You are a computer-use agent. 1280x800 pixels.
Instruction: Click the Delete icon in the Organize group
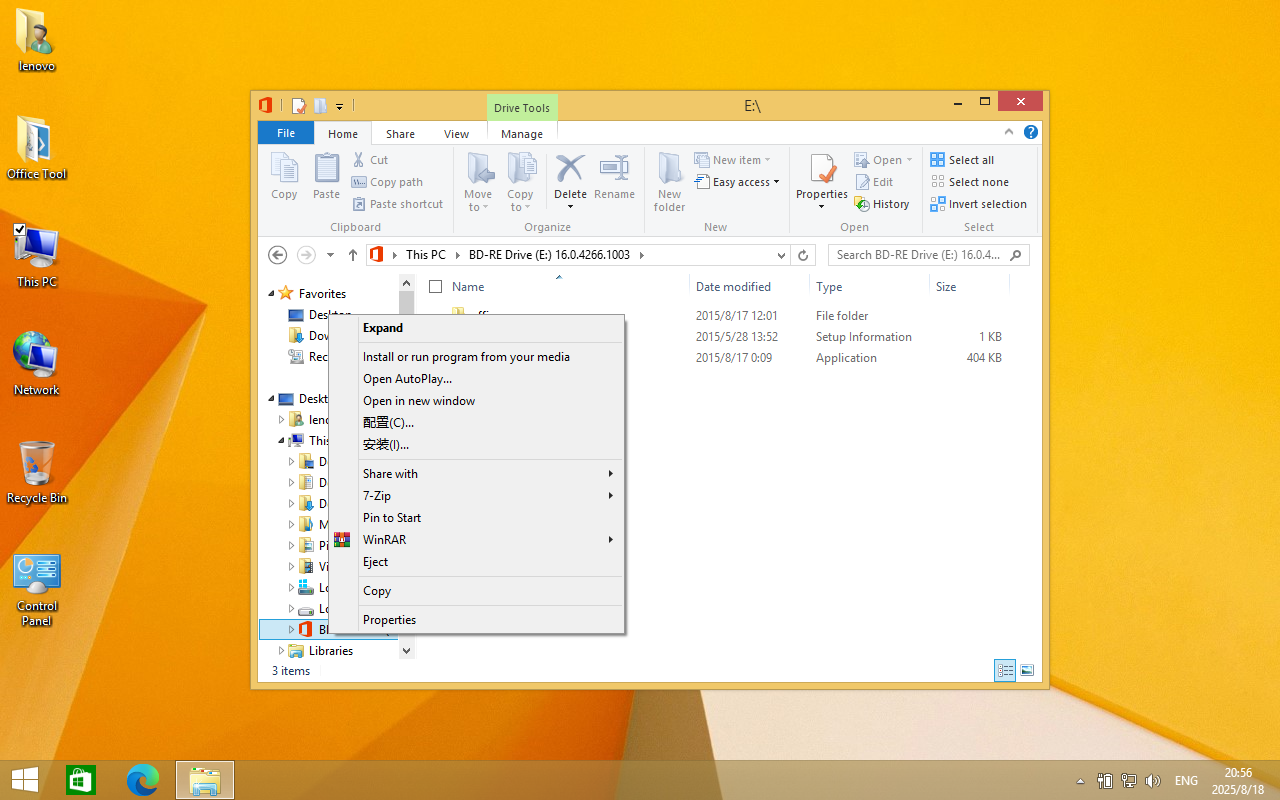(570, 170)
